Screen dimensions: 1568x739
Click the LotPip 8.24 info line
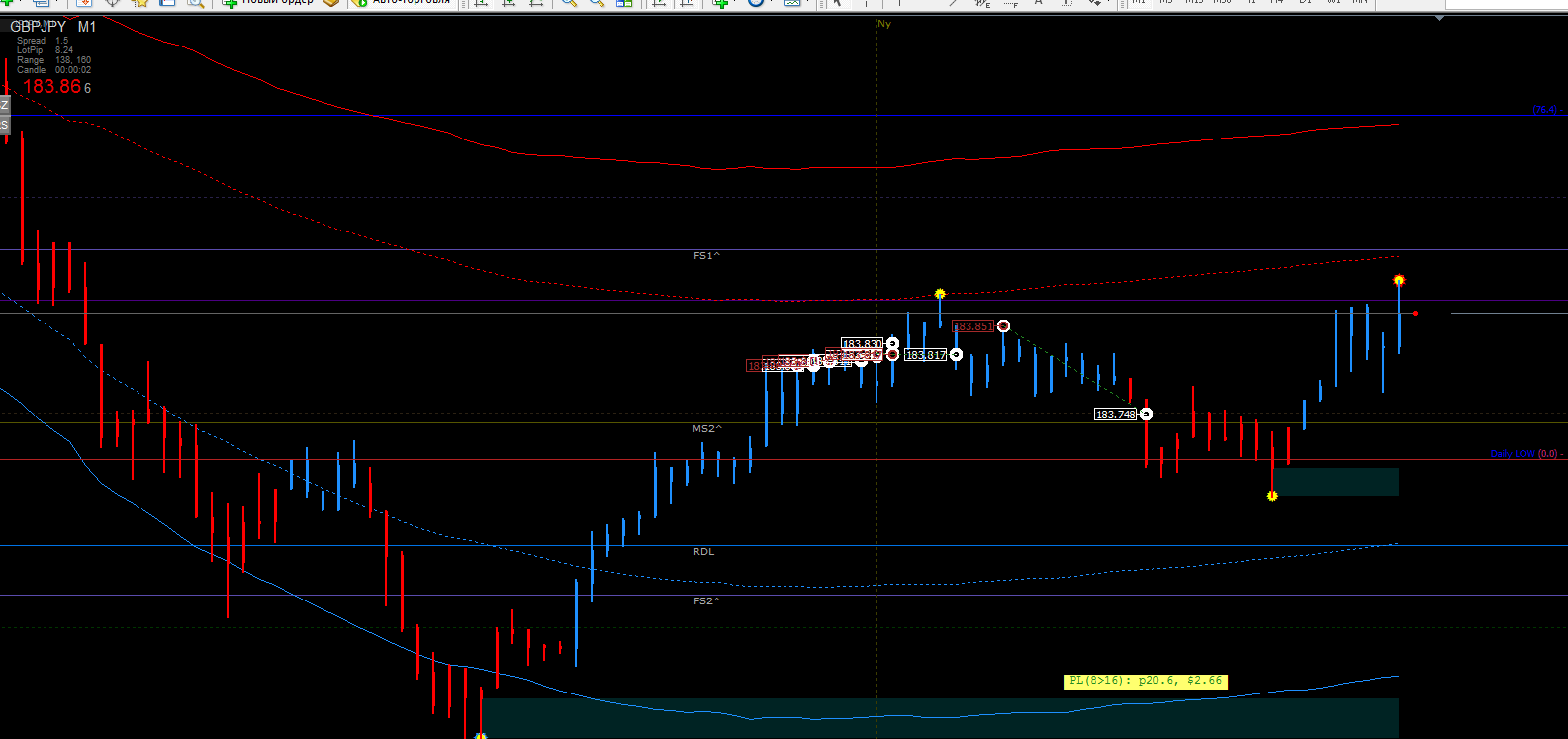[x=45, y=50]
